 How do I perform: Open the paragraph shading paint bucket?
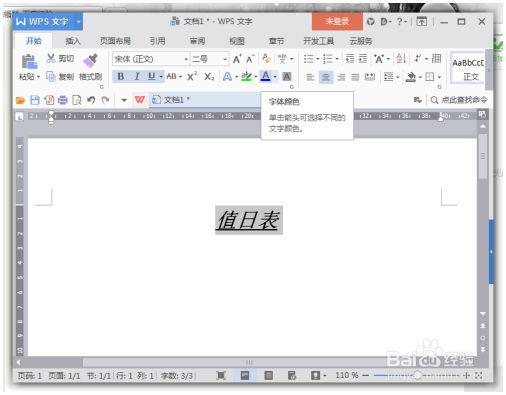pyautogui.click(x=411, y=77)
